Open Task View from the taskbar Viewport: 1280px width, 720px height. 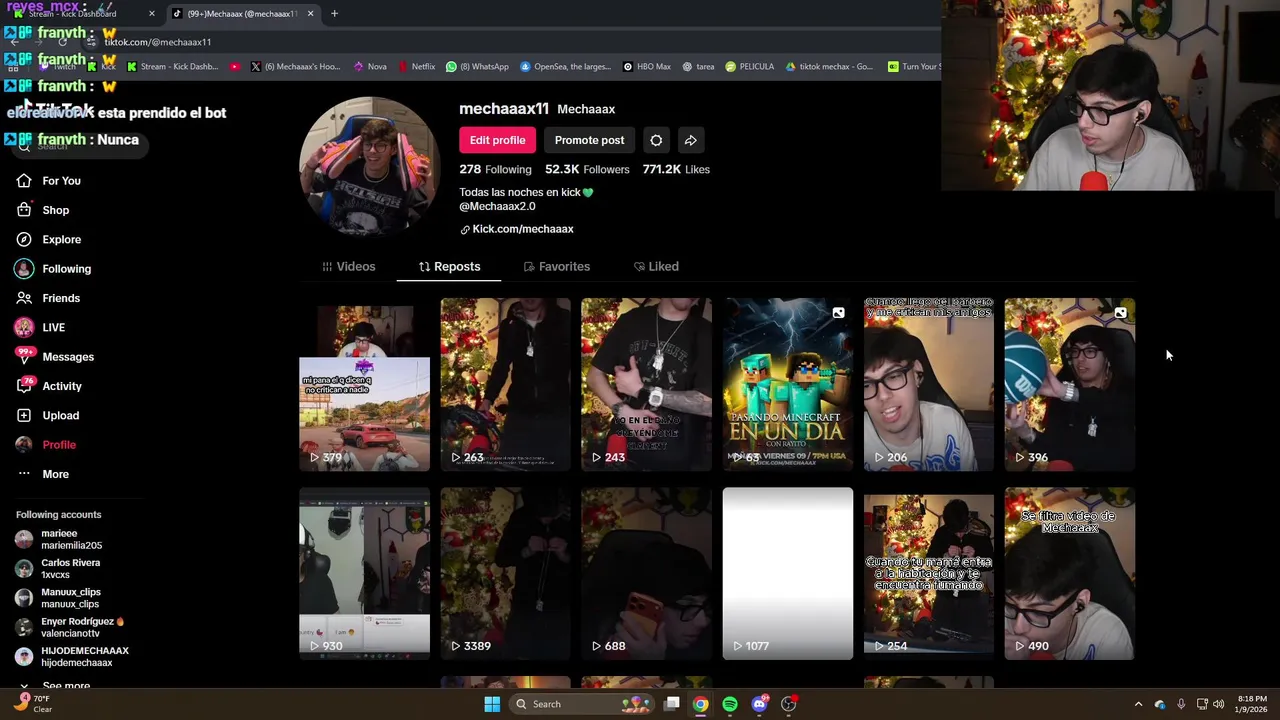click(672, 704)
